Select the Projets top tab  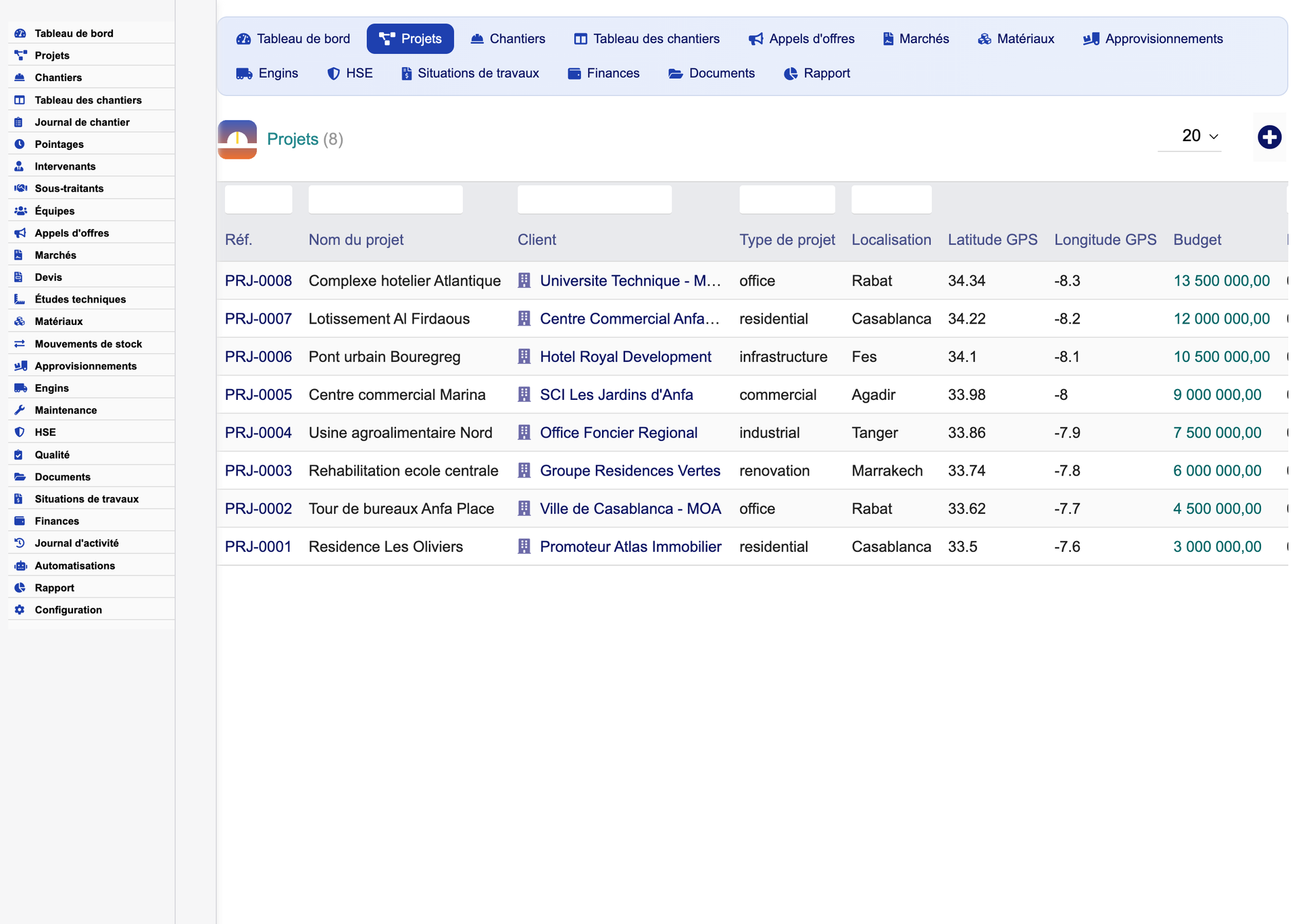pyautogui.click(x=410, y=38)
